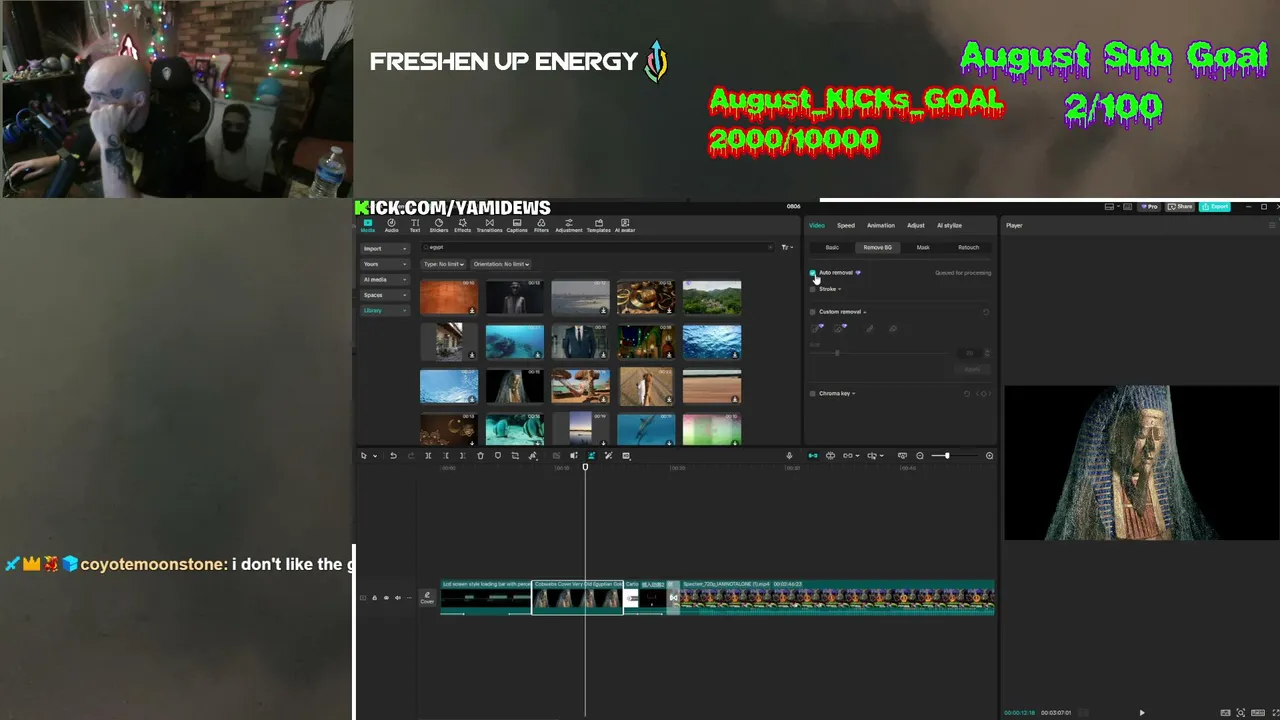Open the Adjustment panel
Screen dimensions: 1280x720
pyautogui.click(x=569, y=225)
